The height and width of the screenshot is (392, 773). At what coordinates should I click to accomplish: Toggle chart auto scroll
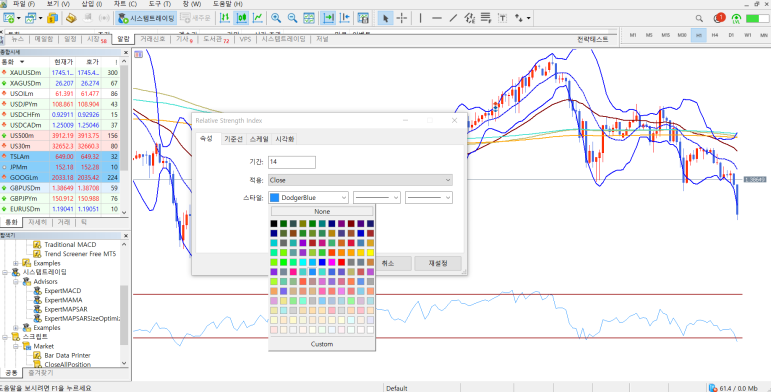[328, 18]
